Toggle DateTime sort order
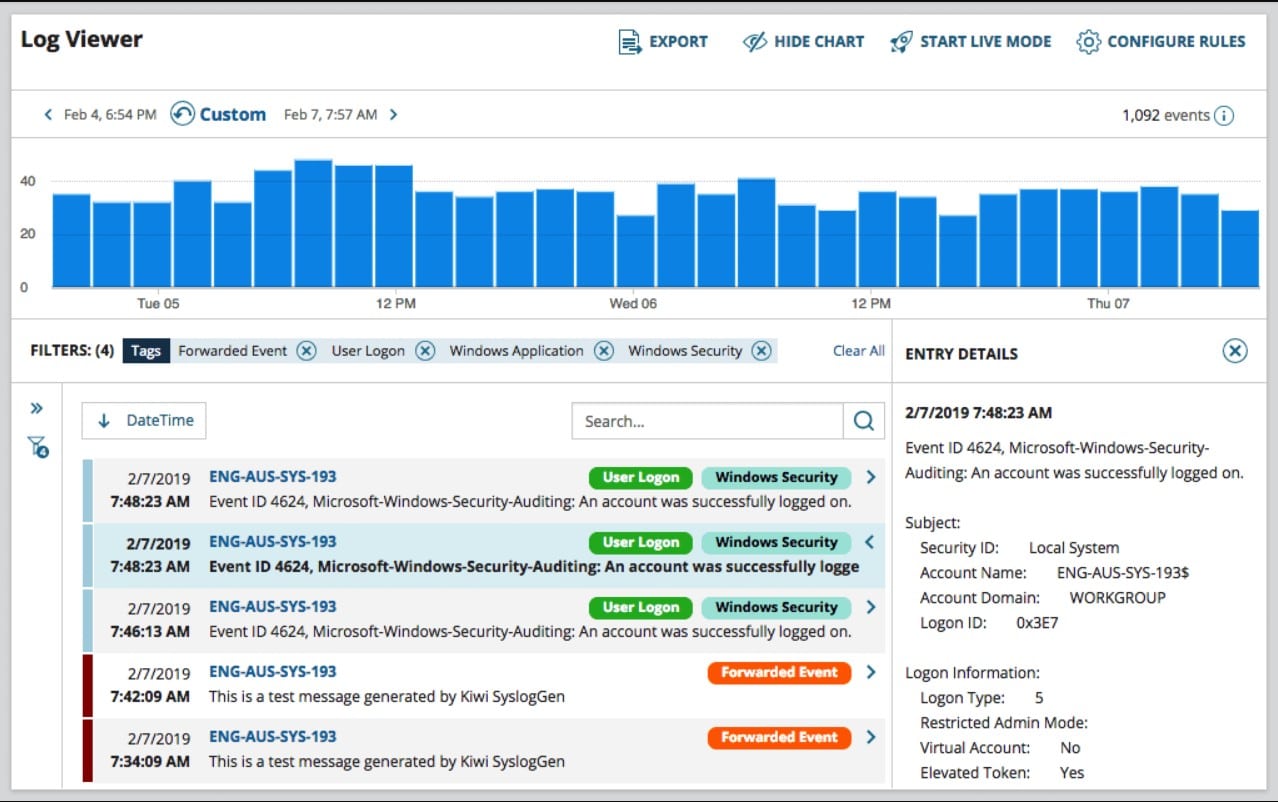 tap(144, 421)
